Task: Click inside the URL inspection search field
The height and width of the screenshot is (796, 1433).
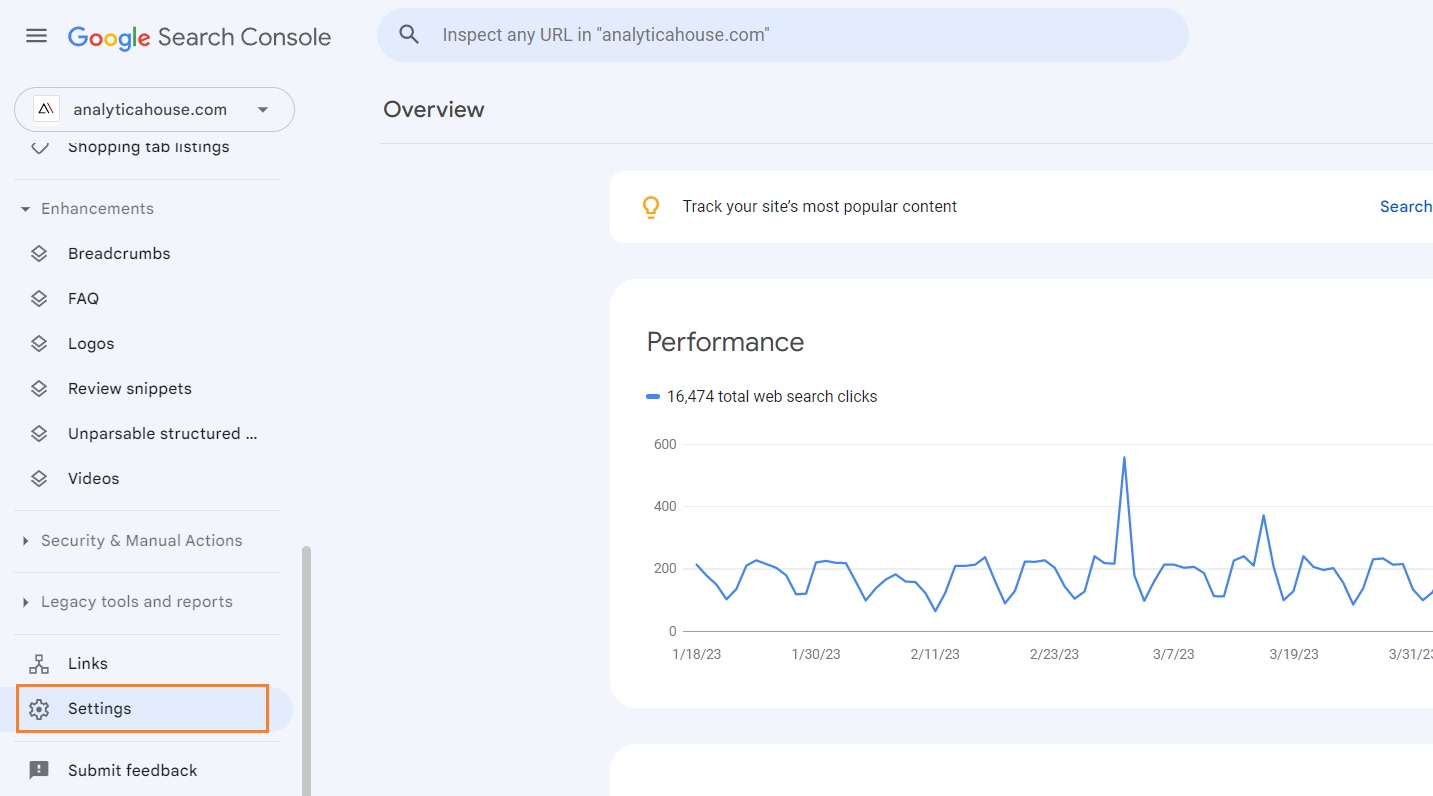Action: click(783, 35)
